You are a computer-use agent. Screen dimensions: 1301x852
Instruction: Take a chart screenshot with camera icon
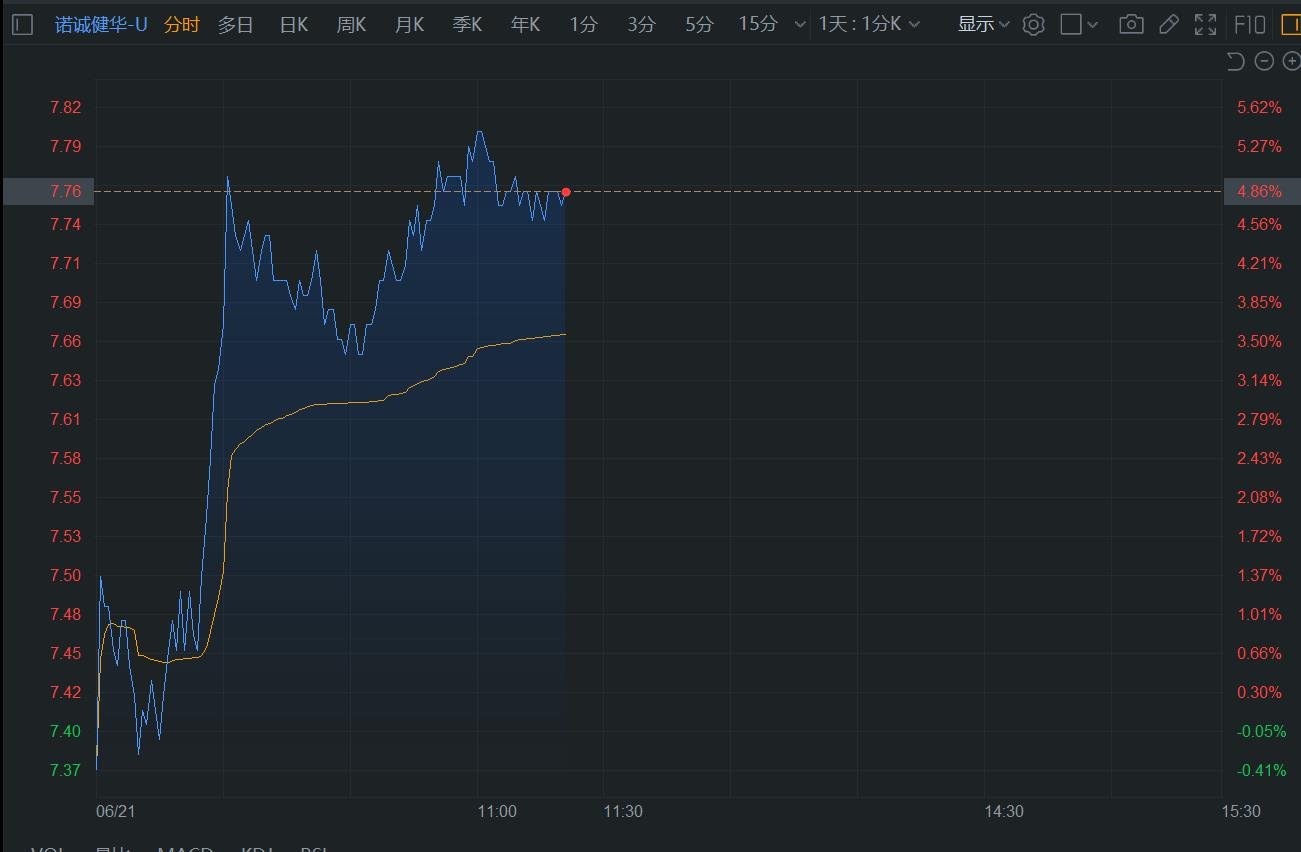1131,25
